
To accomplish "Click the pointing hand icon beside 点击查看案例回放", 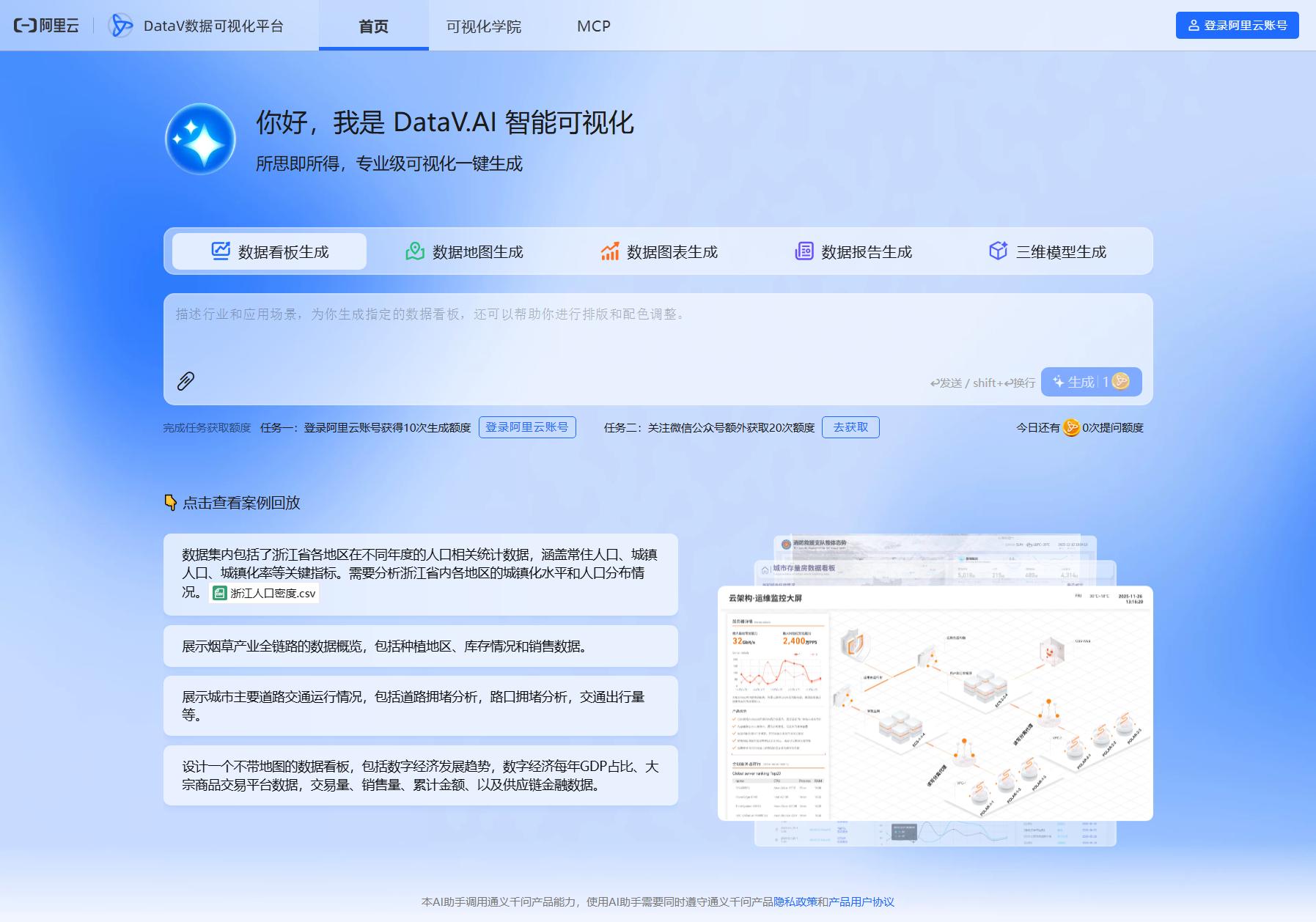I will click(171, 503).
